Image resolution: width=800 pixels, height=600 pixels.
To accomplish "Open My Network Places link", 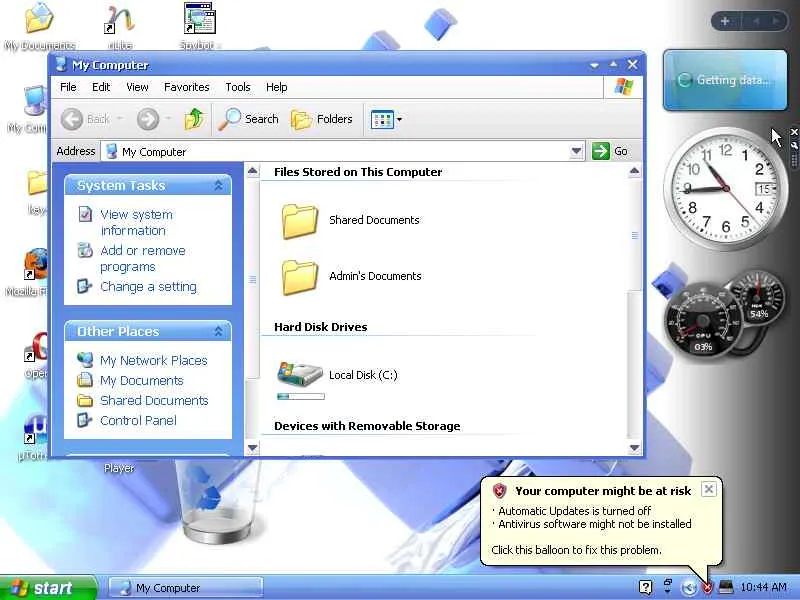I will [154, 361].
